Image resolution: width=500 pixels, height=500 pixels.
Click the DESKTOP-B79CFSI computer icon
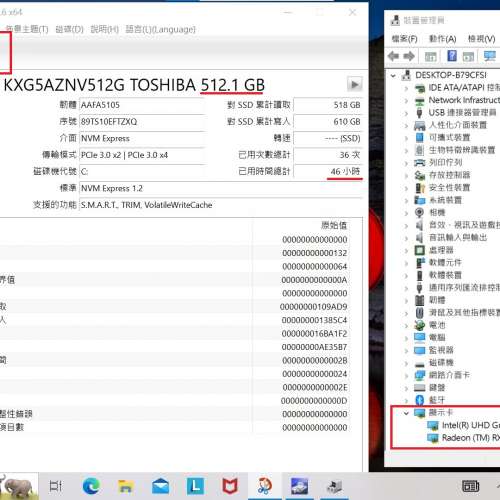coord(406,75)
